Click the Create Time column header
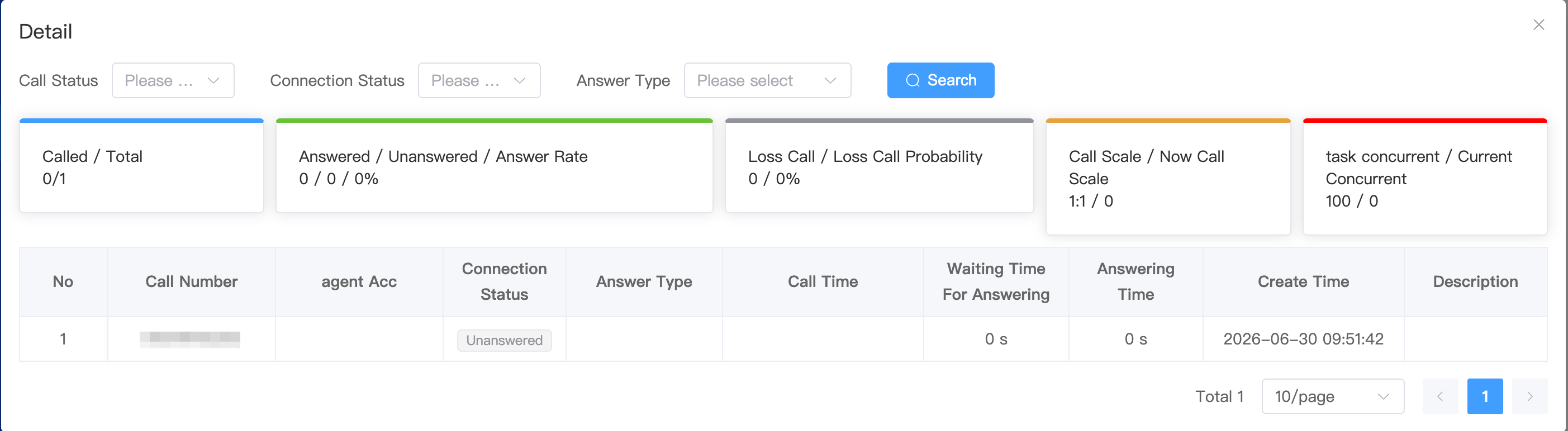Image resolution: width=1568 pixels, height=431 pixels. coord(1303,281)
